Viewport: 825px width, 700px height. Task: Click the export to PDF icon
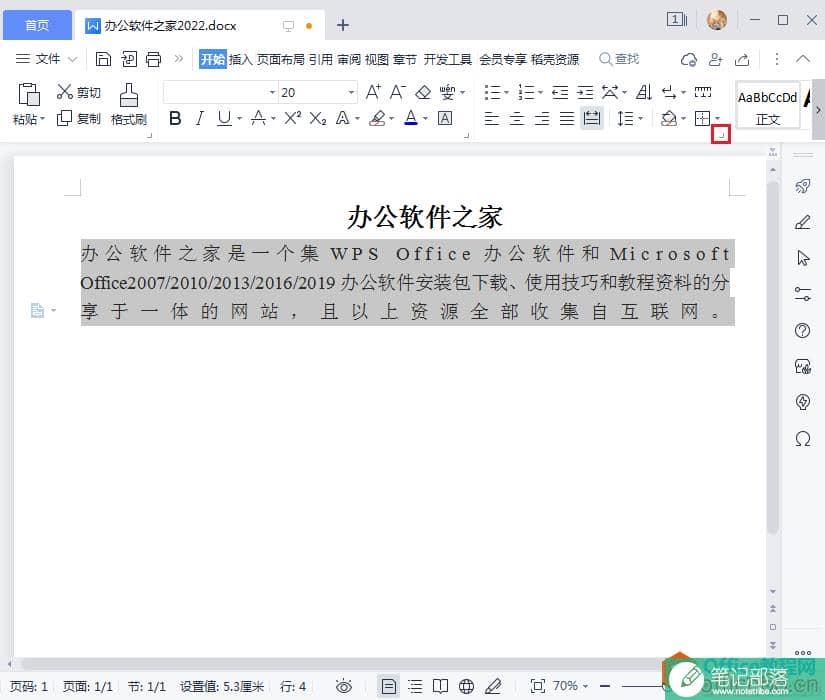tap(128, 59)
